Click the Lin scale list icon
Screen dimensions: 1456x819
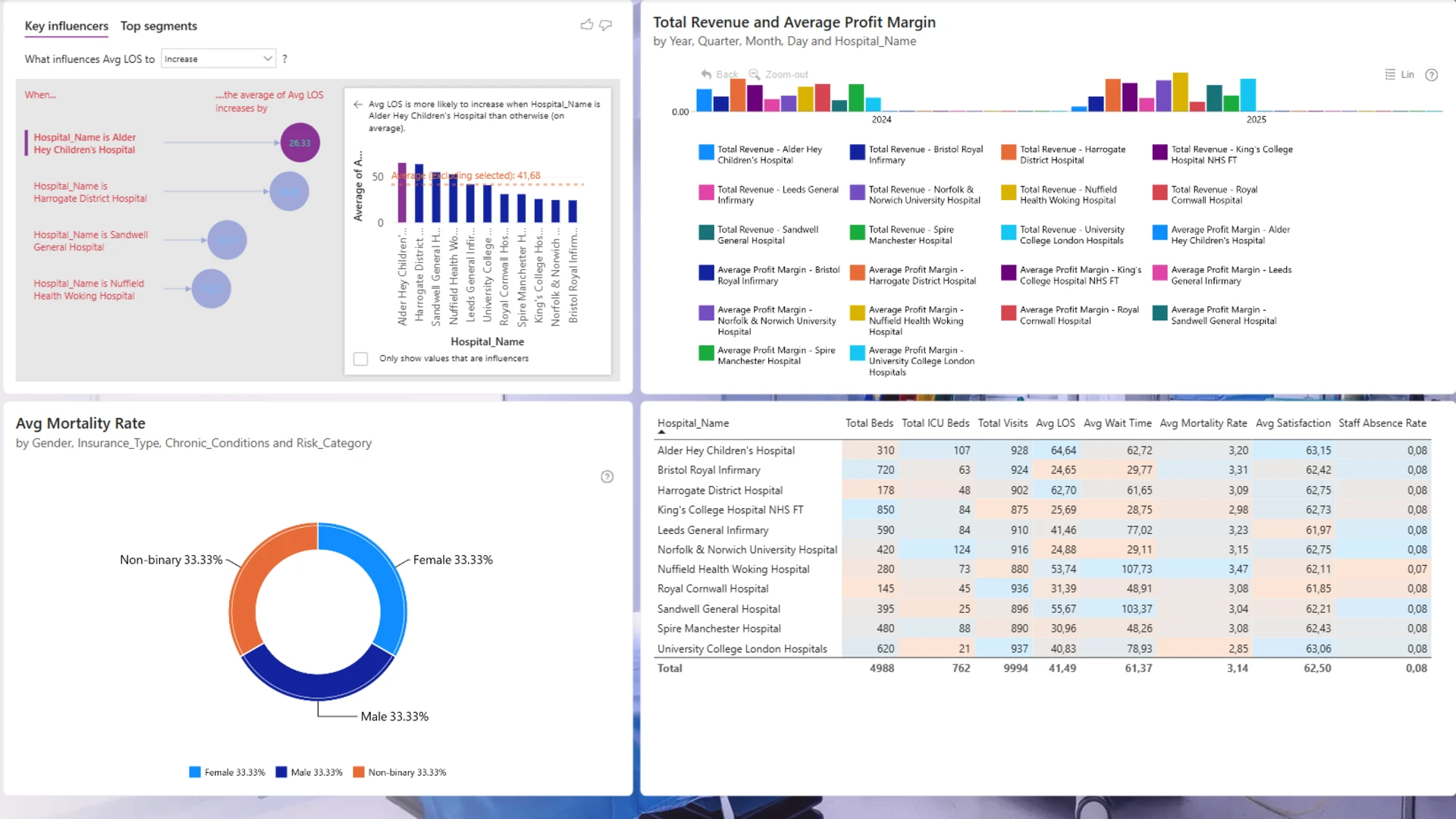tap(1390, 74)
